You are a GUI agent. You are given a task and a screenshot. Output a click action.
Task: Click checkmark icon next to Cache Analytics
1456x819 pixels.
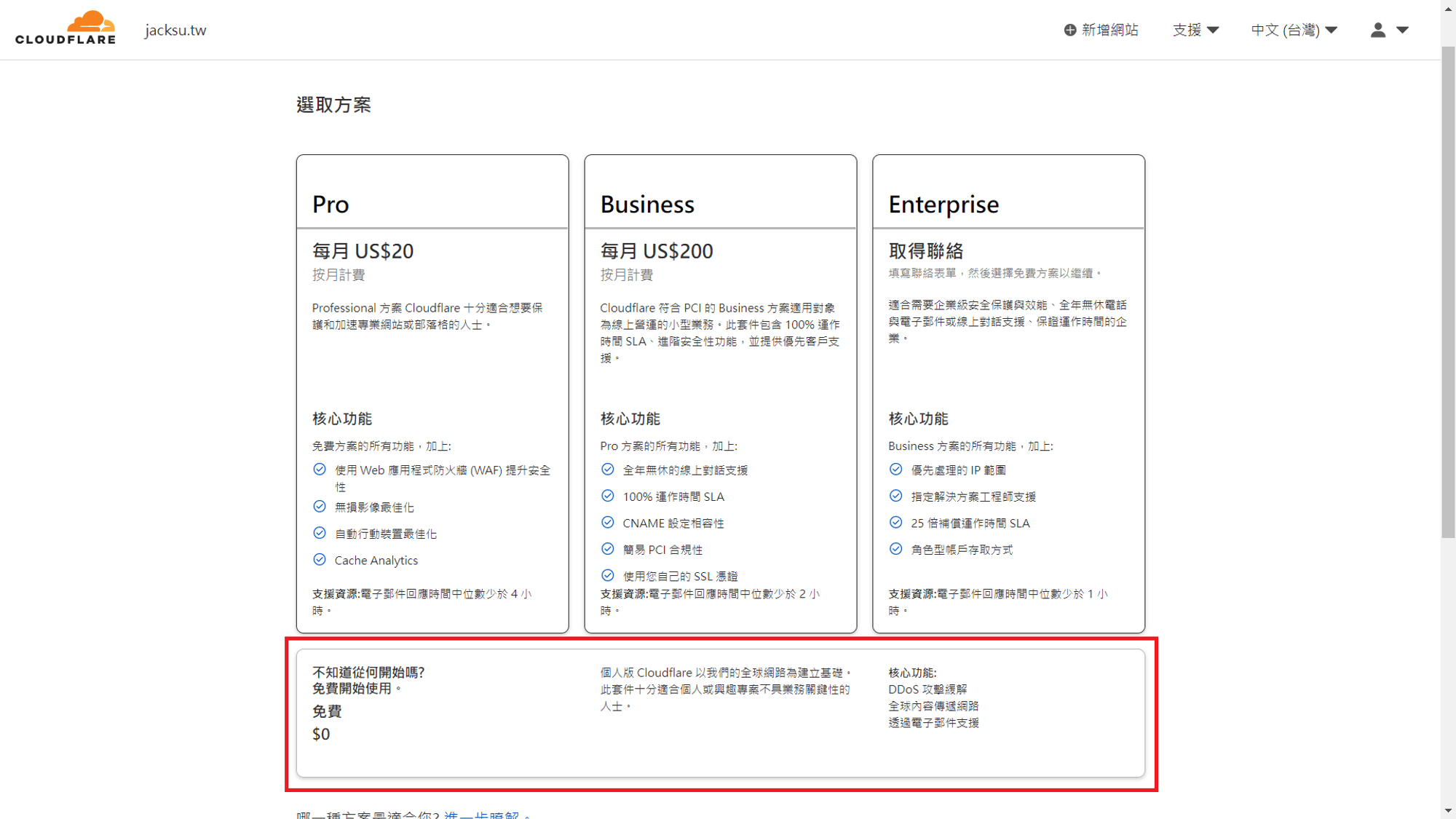point(320,559)
